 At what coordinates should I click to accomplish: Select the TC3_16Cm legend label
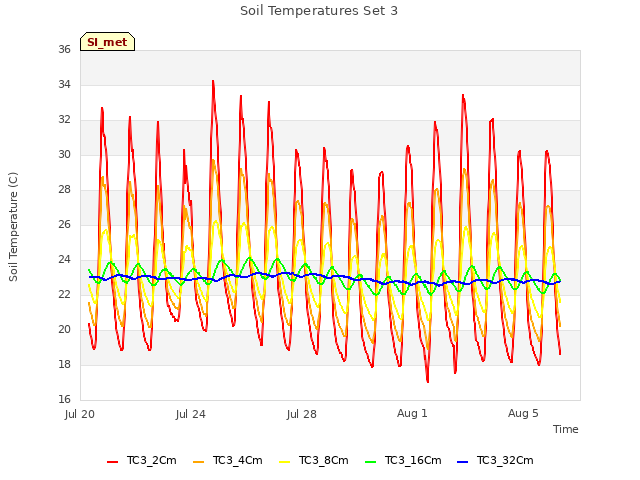tap(413, 460)
